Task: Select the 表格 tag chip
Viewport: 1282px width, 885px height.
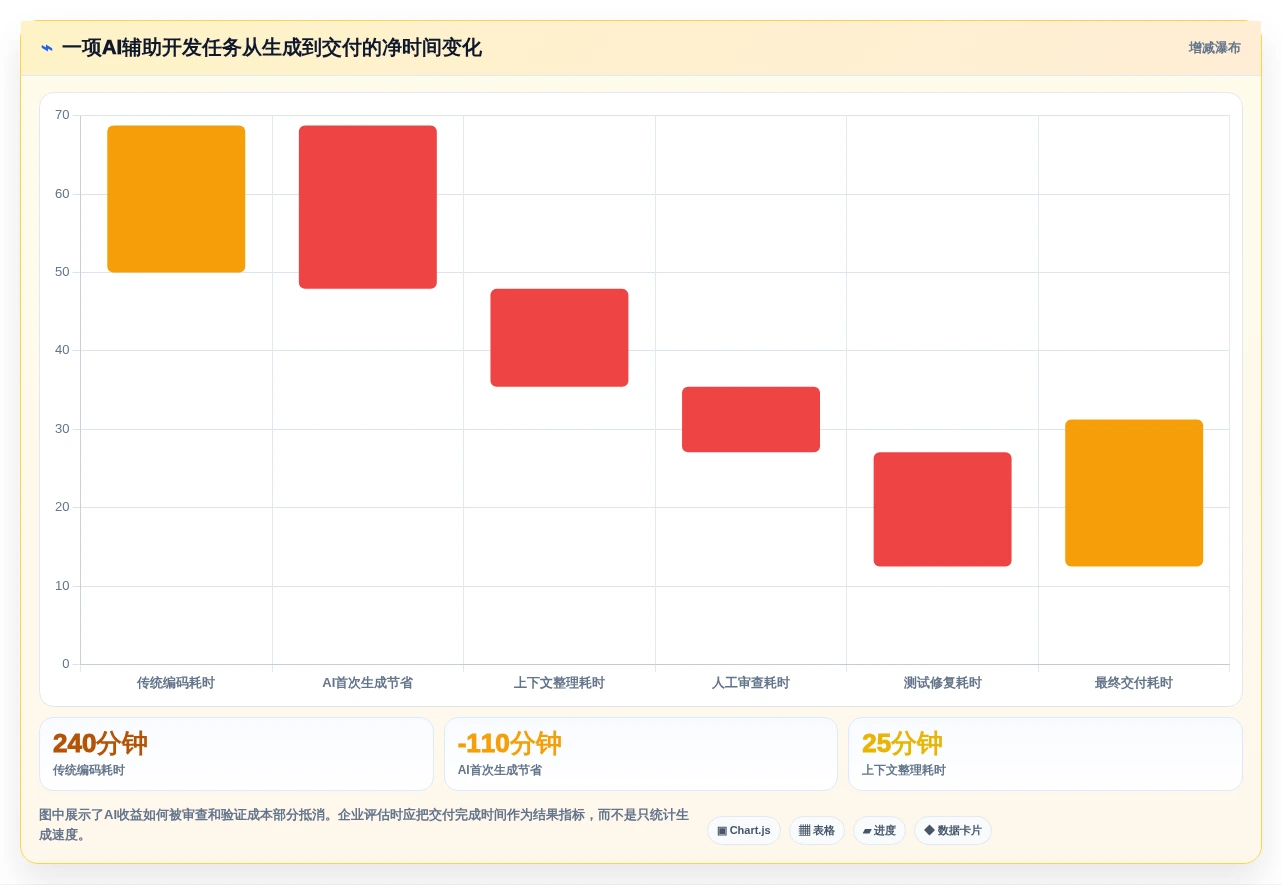Action: click(817, 831)
